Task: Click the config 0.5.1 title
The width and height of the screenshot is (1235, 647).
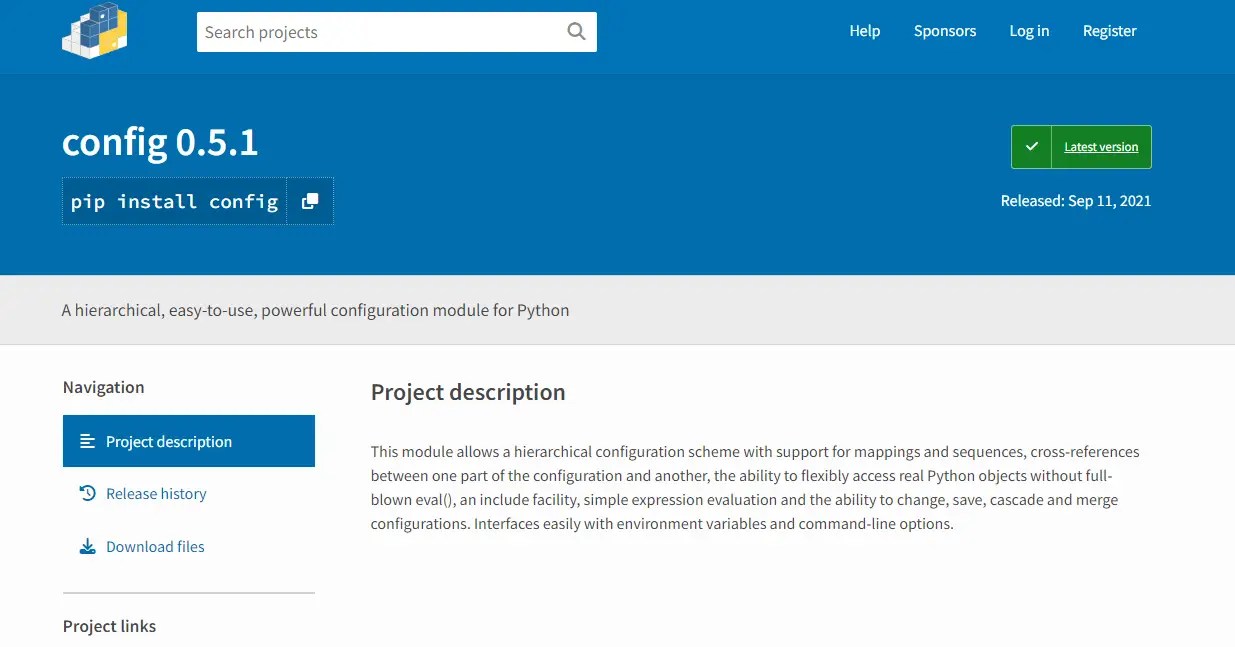Action: (x=160, y=142)
